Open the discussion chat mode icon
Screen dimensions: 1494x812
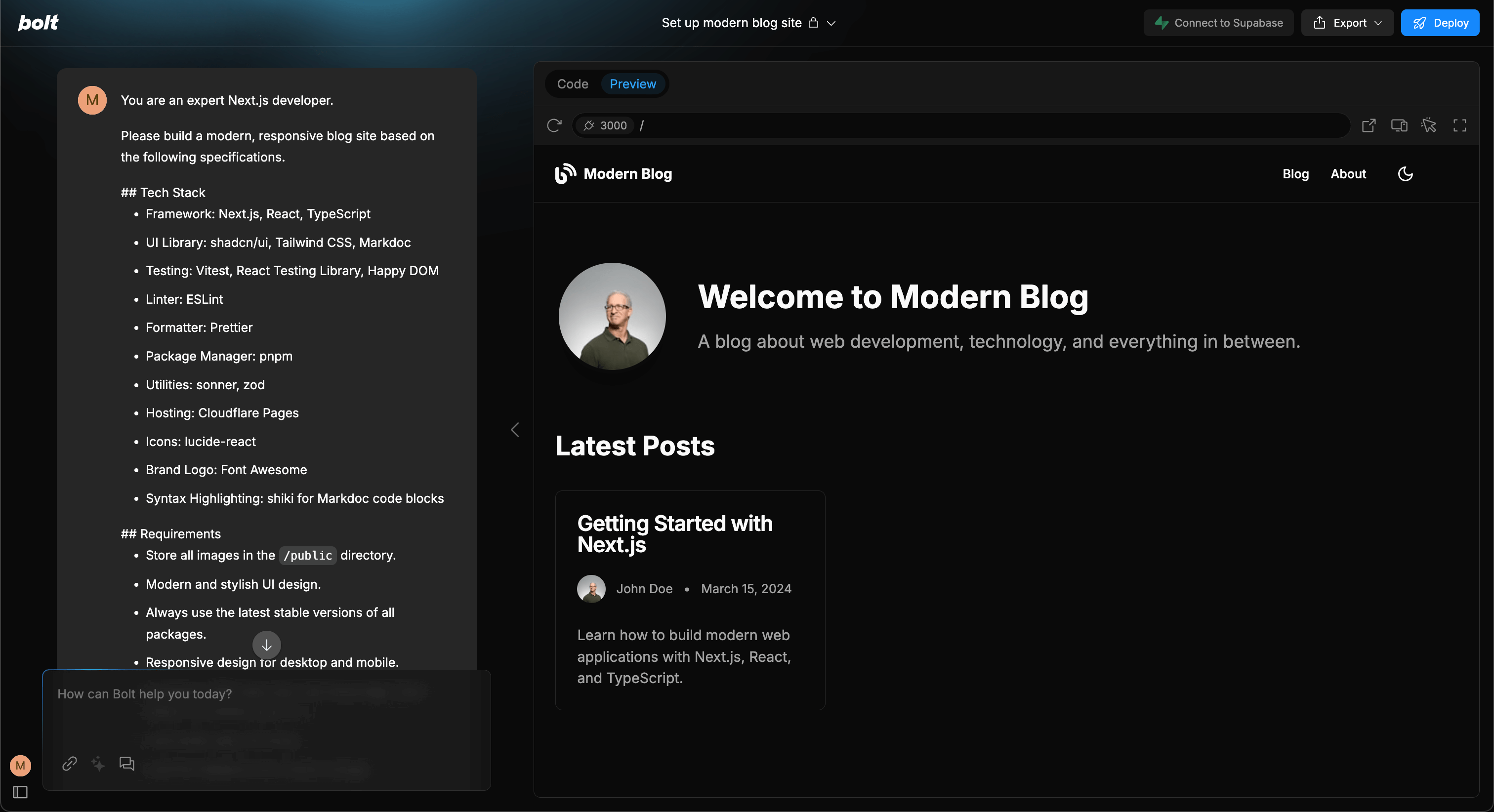point(126,763)
